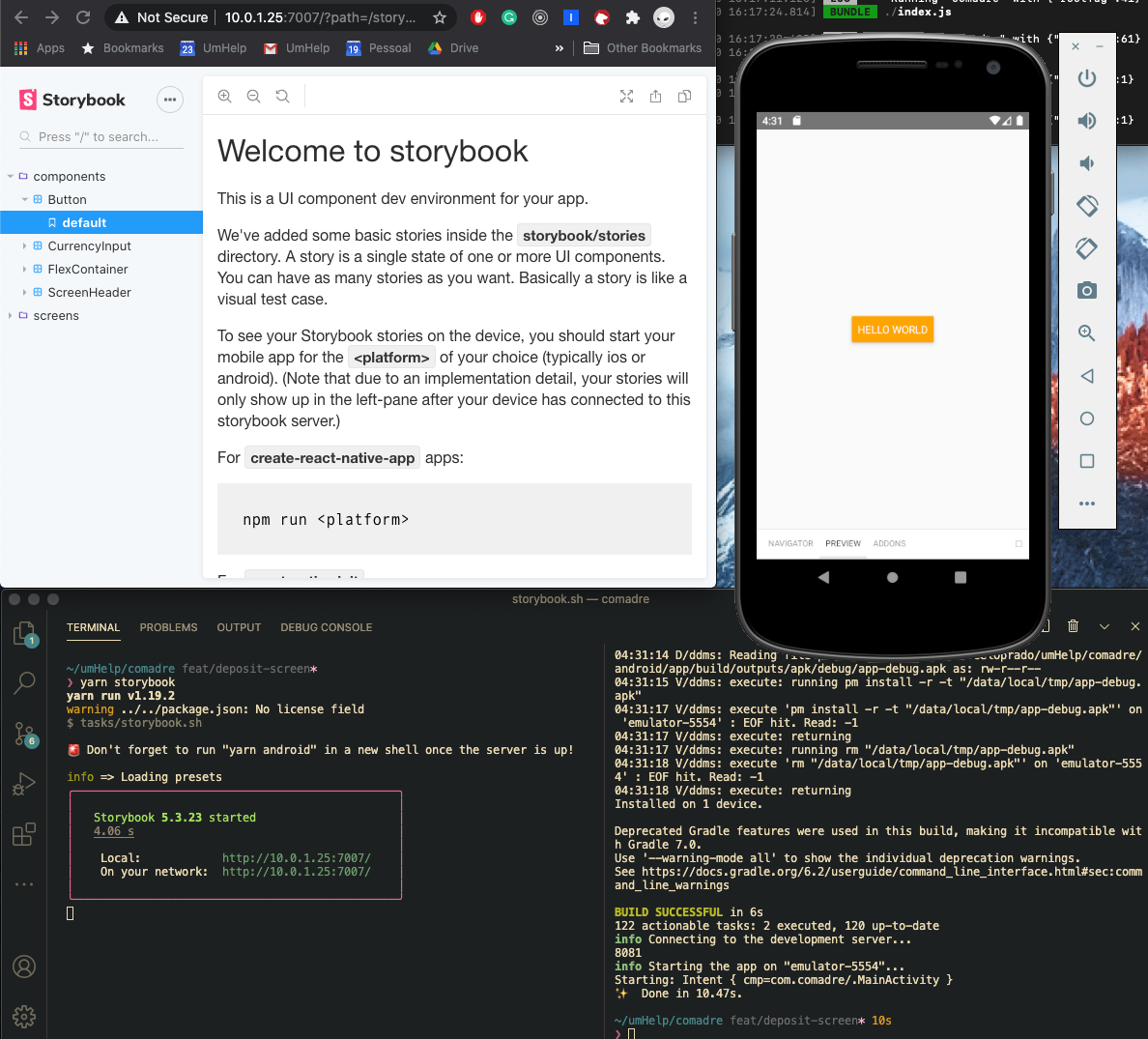Rotate emulator right
1148x1039 pixels.
click(1087, 248)
